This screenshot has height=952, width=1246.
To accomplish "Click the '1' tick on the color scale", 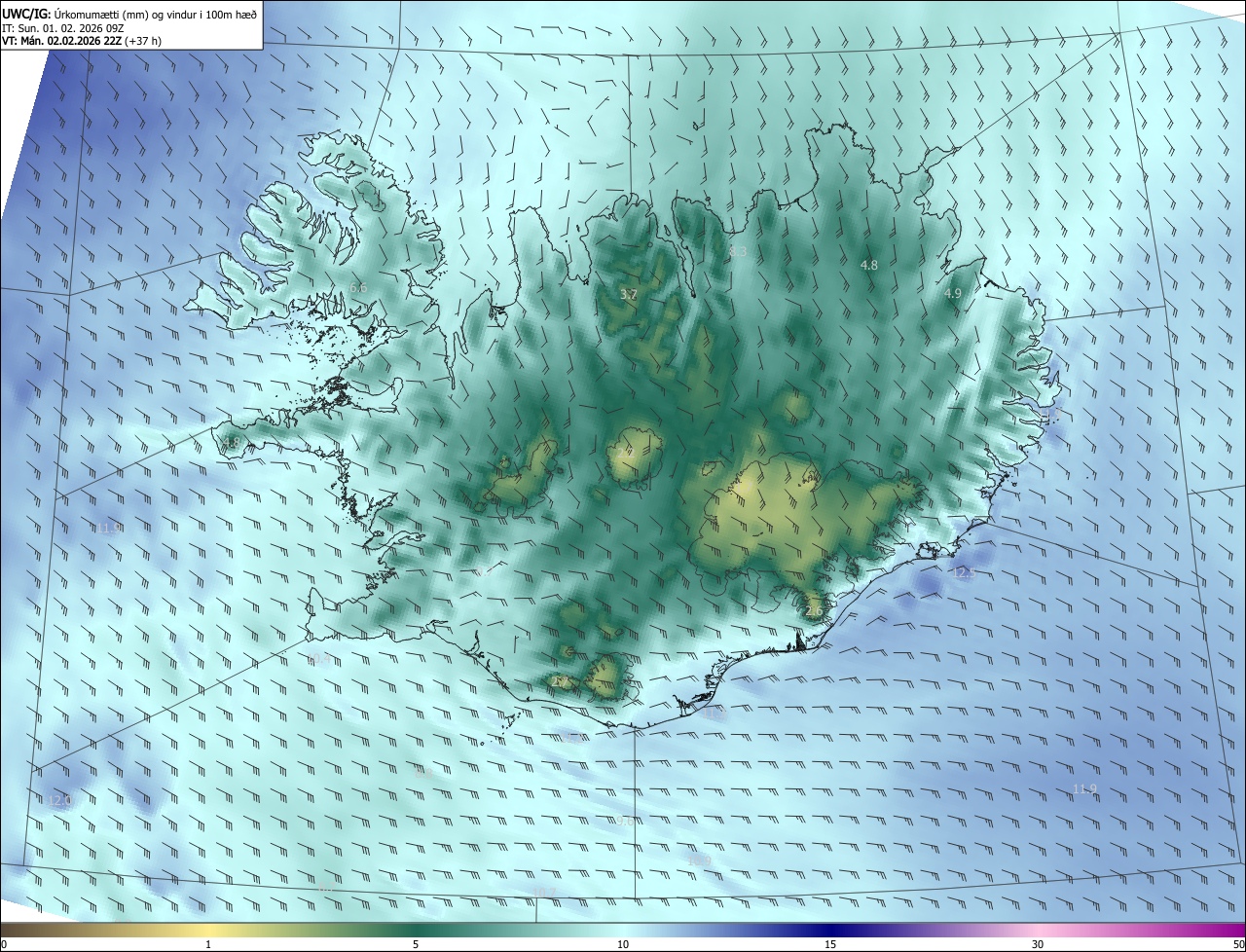I will pyautogui.click(x=208, y=944).
